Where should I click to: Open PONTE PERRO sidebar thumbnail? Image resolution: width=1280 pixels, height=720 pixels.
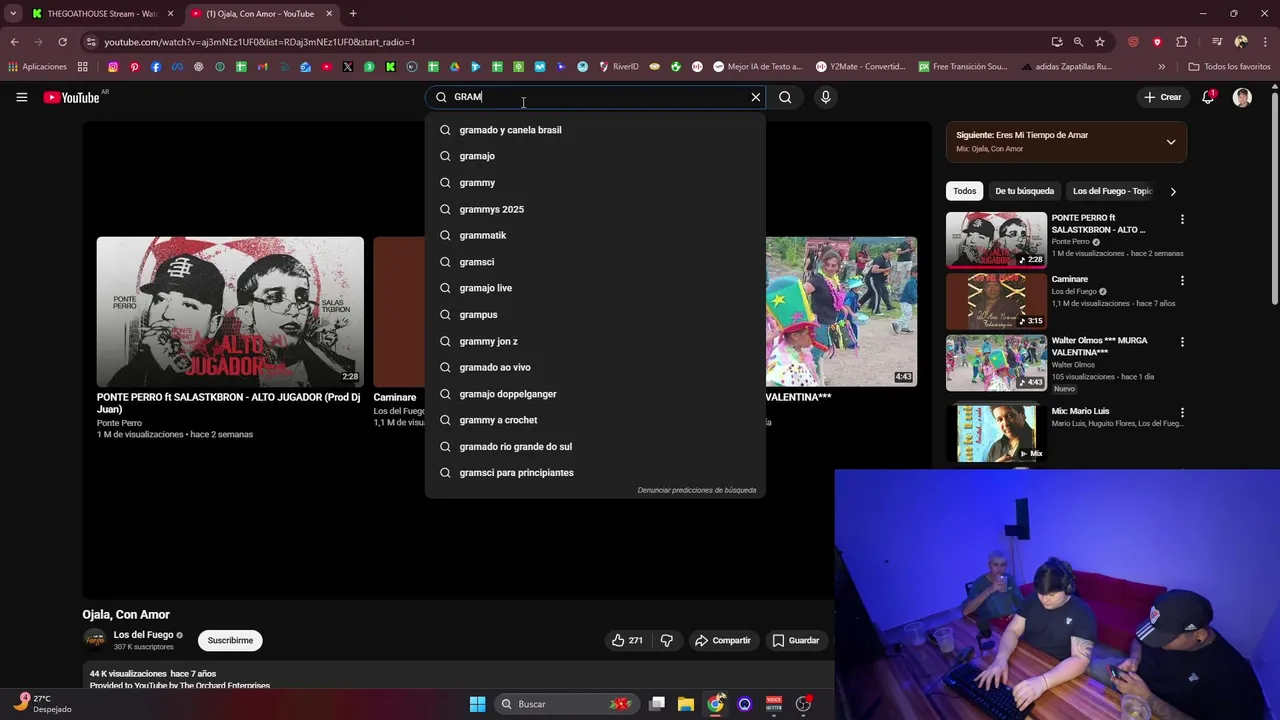coord(996,239)
